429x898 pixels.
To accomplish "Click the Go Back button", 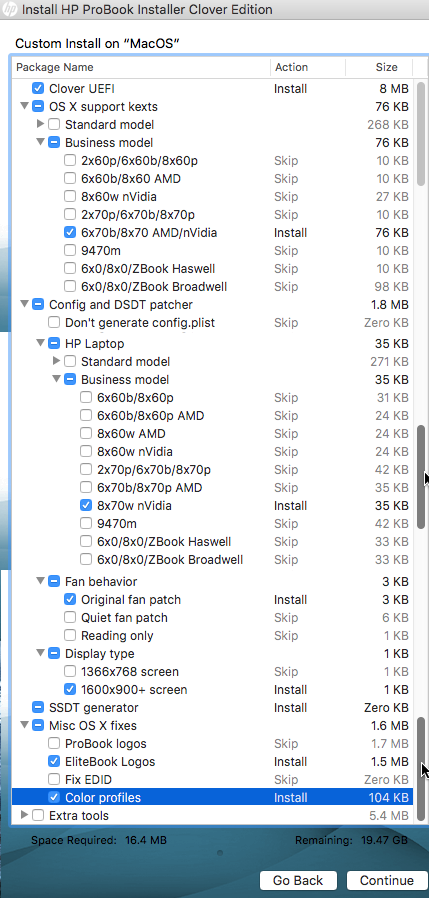I will tap(298, 881).
